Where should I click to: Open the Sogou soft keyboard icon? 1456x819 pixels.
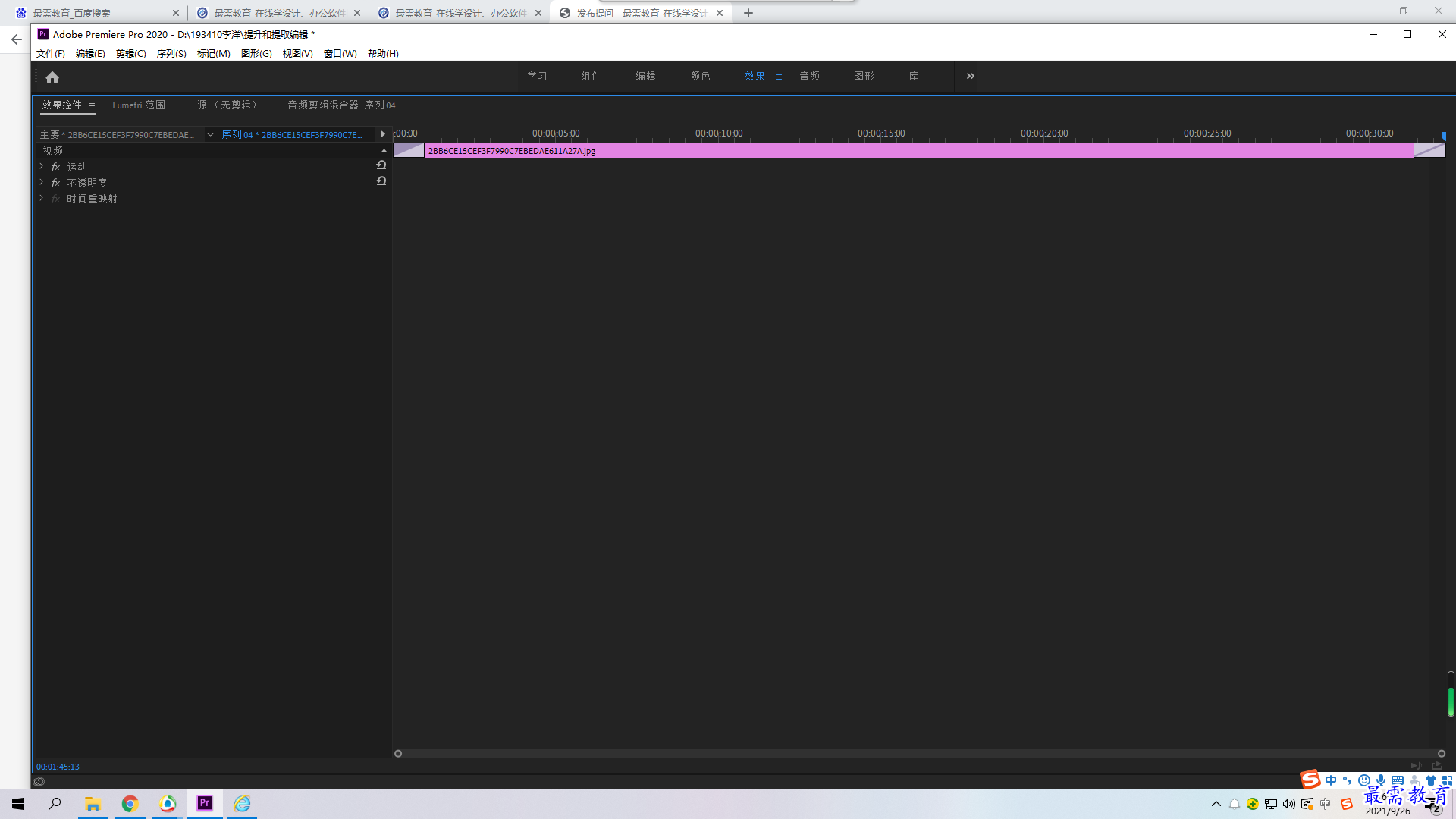point(1398,780)
